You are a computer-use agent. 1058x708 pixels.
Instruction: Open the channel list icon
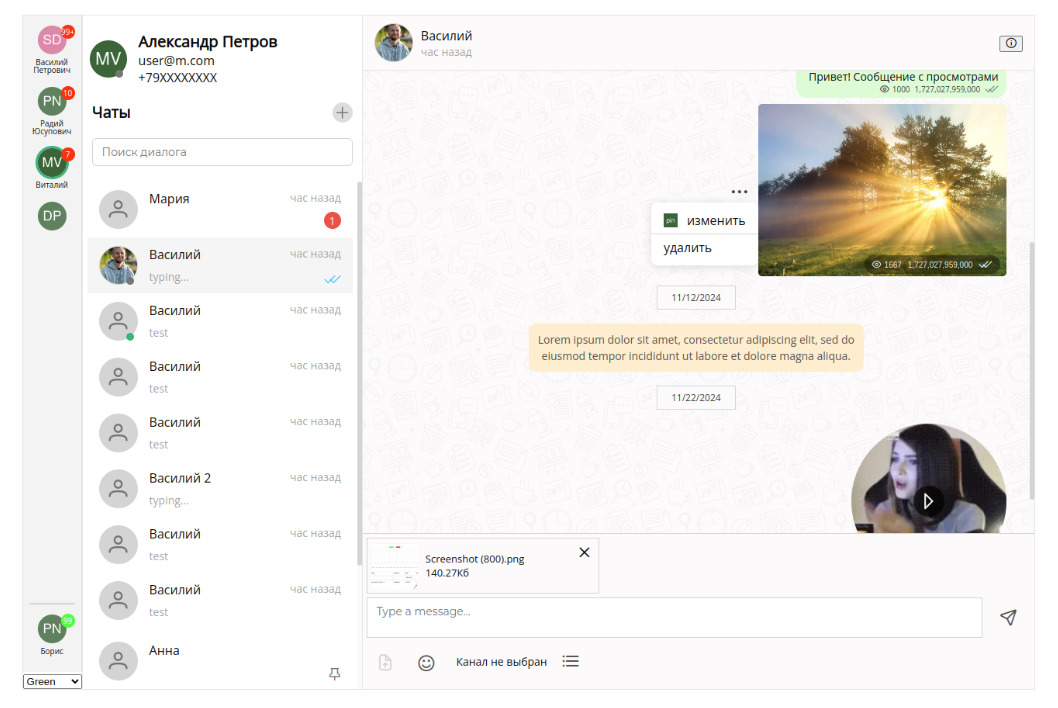(x=571, y=661)
